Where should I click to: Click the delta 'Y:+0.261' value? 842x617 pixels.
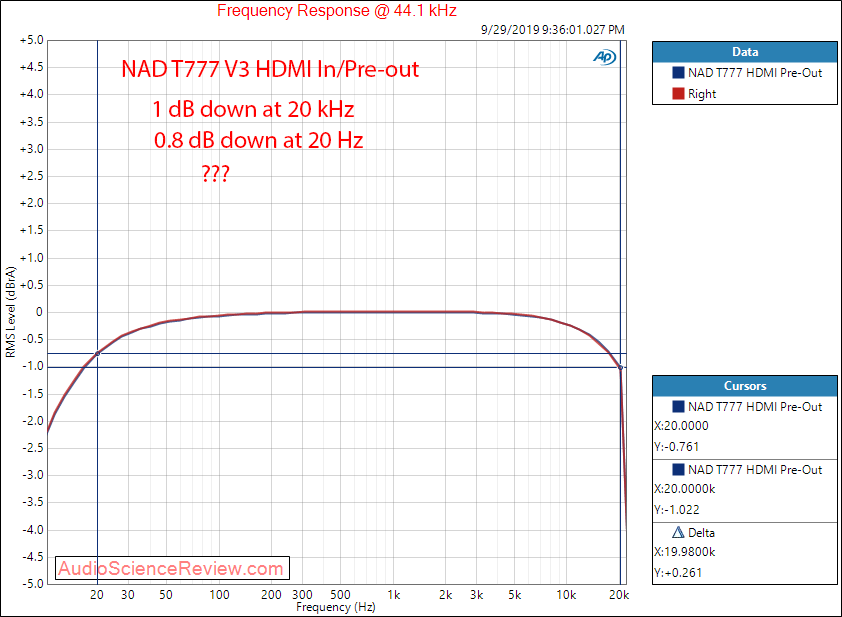678,573
